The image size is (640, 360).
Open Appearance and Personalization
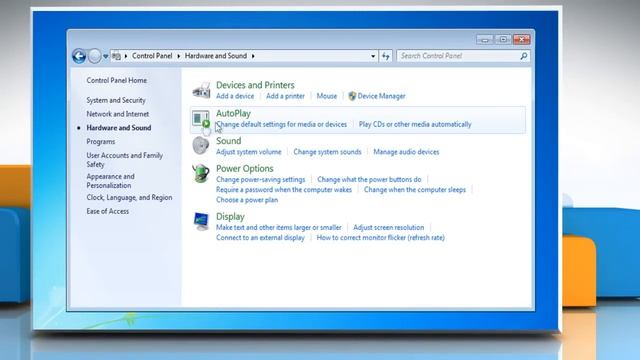[x=111, y=180]
